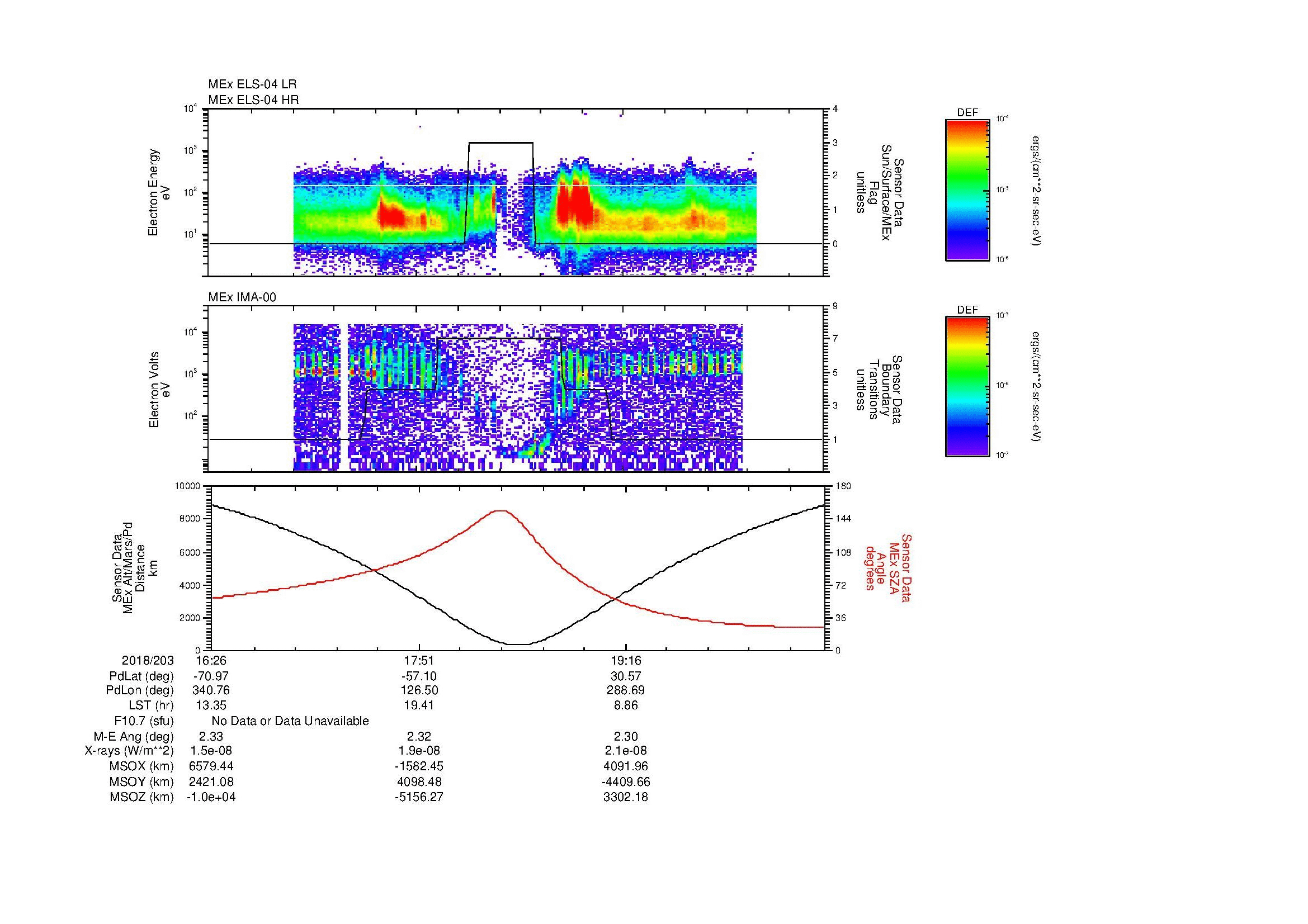Click the PdLon value 126.50

pyautogui.click(x=419, y=690)
